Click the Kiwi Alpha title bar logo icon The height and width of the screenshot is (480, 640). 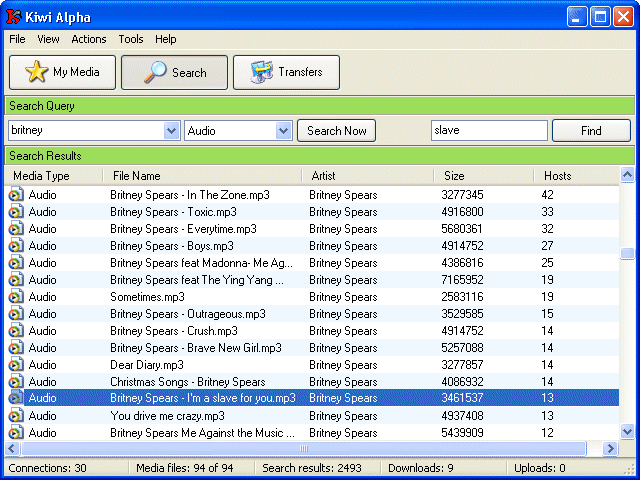(13, 17)
